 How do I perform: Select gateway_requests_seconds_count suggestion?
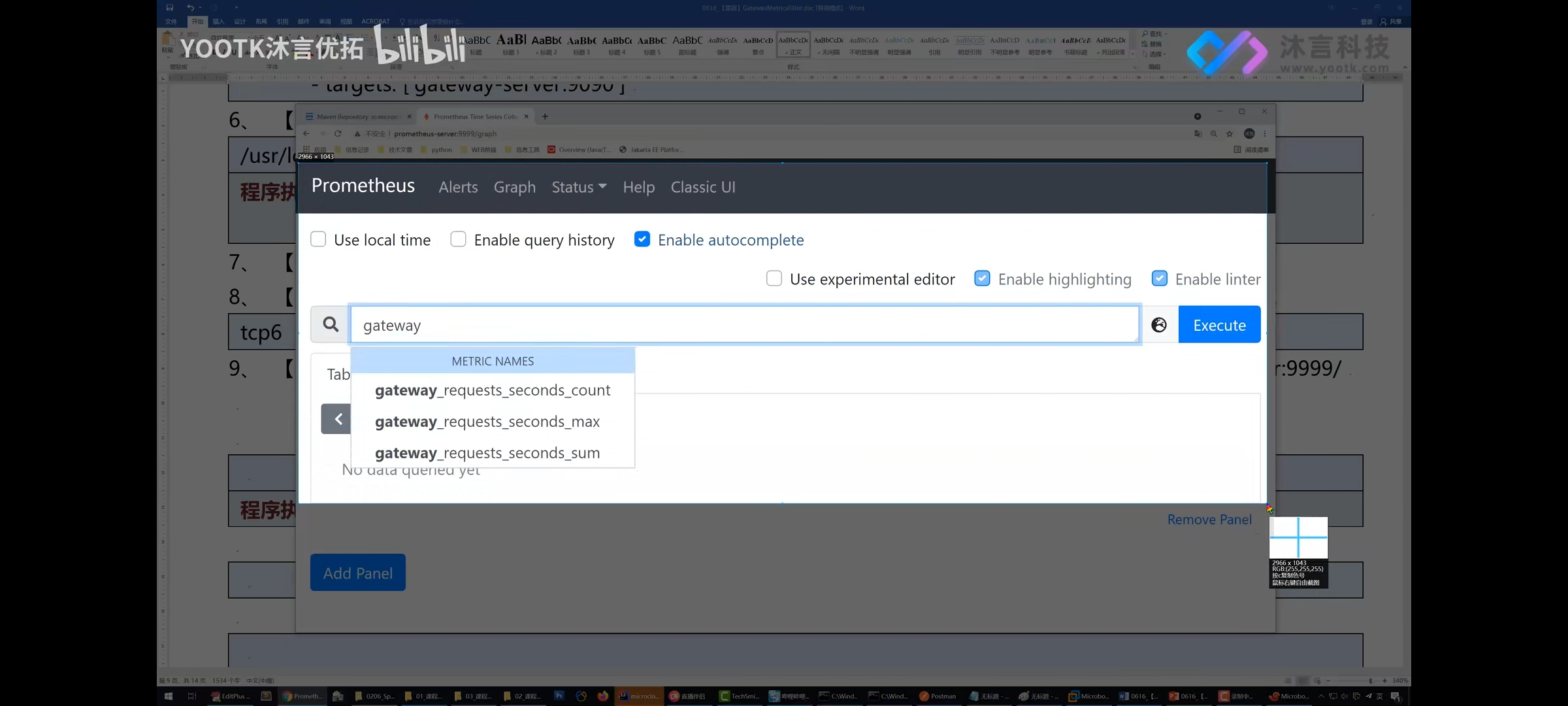(x=493, y=390)
